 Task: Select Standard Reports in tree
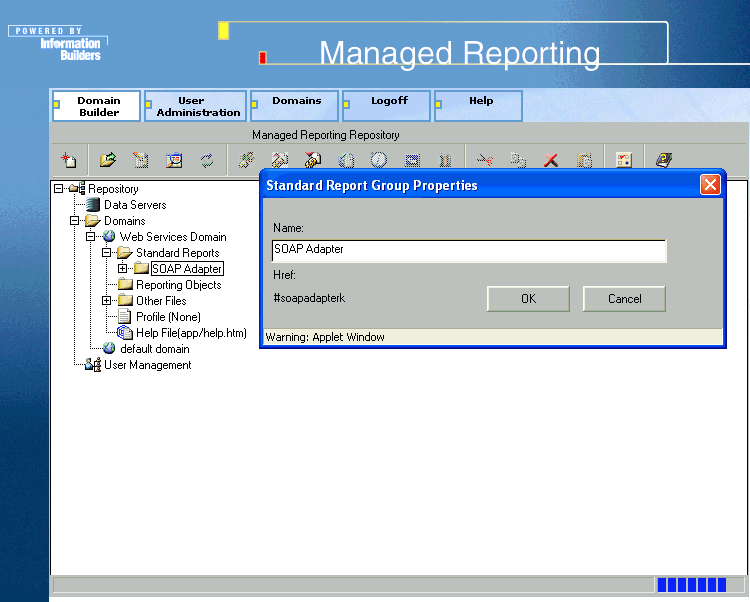178,253
